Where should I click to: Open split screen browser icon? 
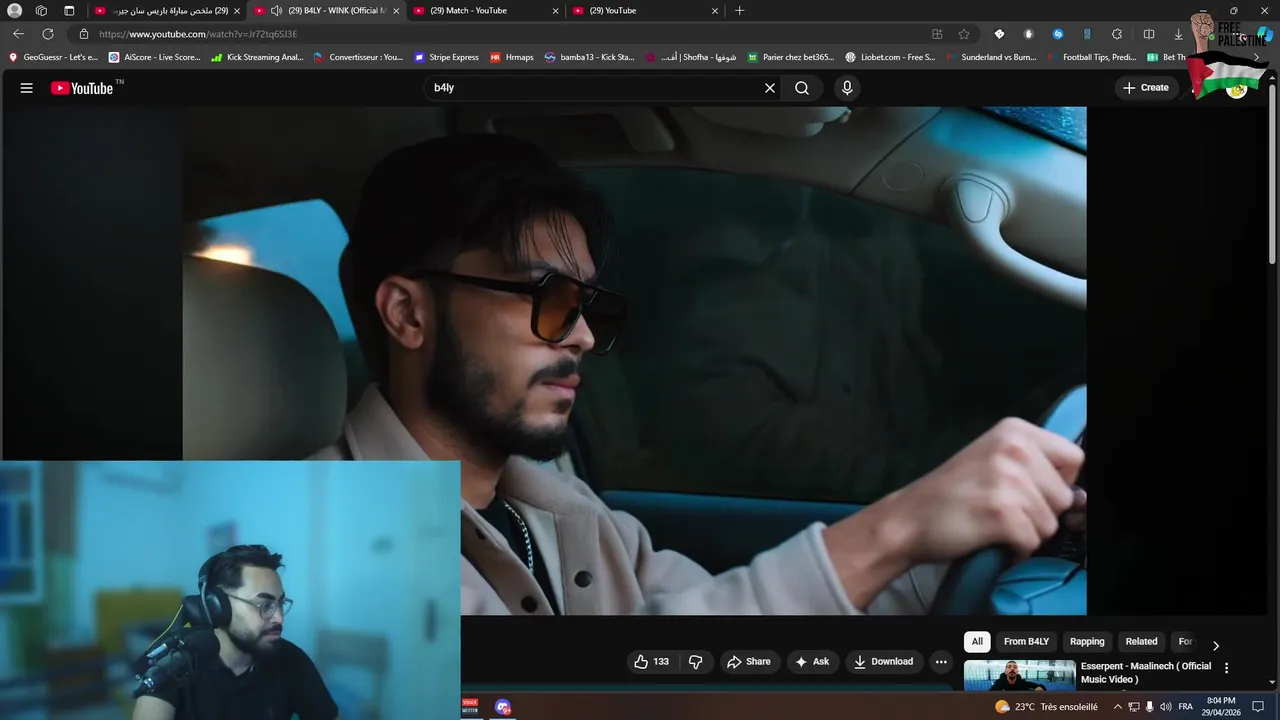pyautogui.click(x=1148, y=34)
